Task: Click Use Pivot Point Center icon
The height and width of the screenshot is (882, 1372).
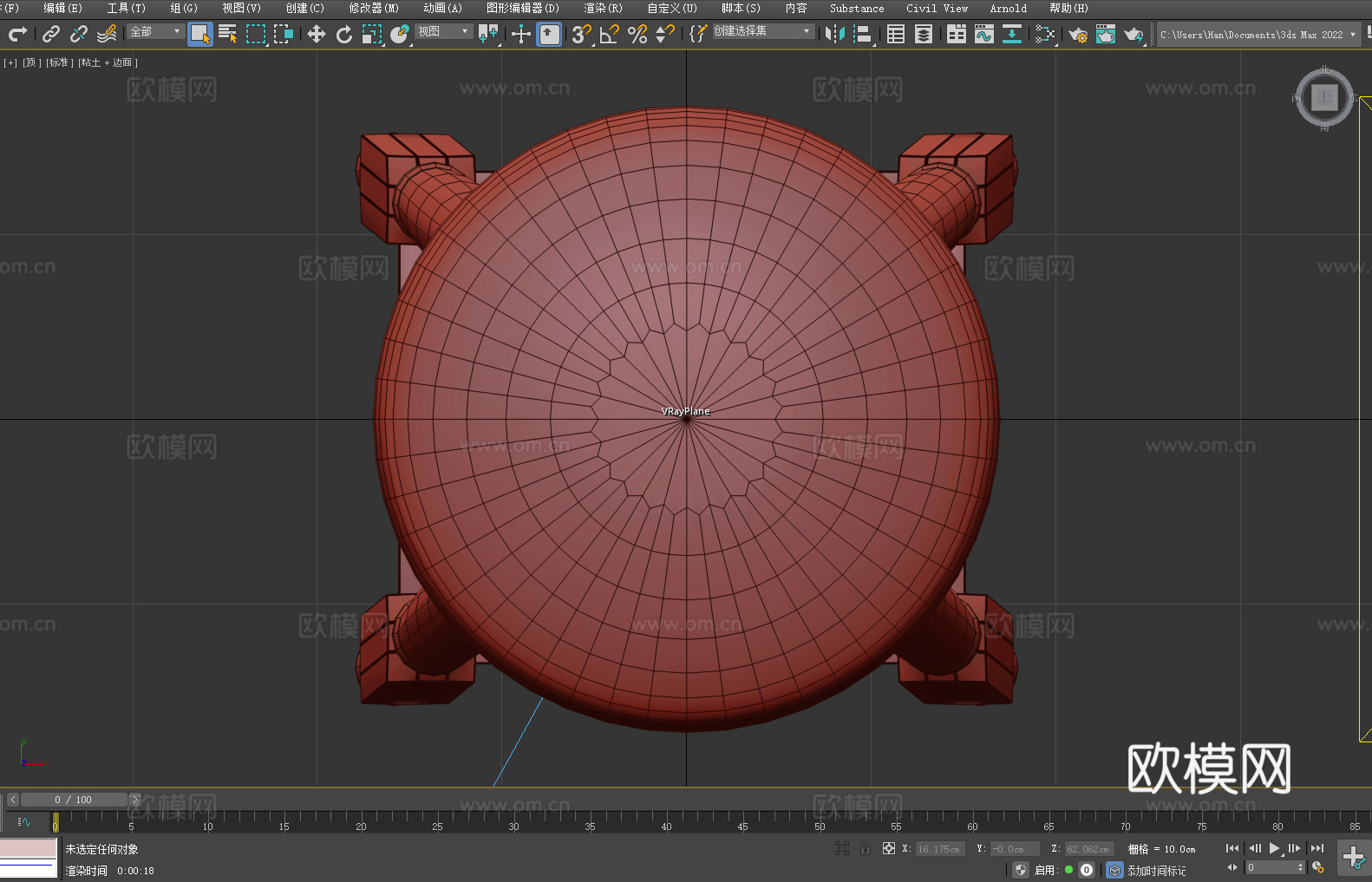Action: point(488,35)
